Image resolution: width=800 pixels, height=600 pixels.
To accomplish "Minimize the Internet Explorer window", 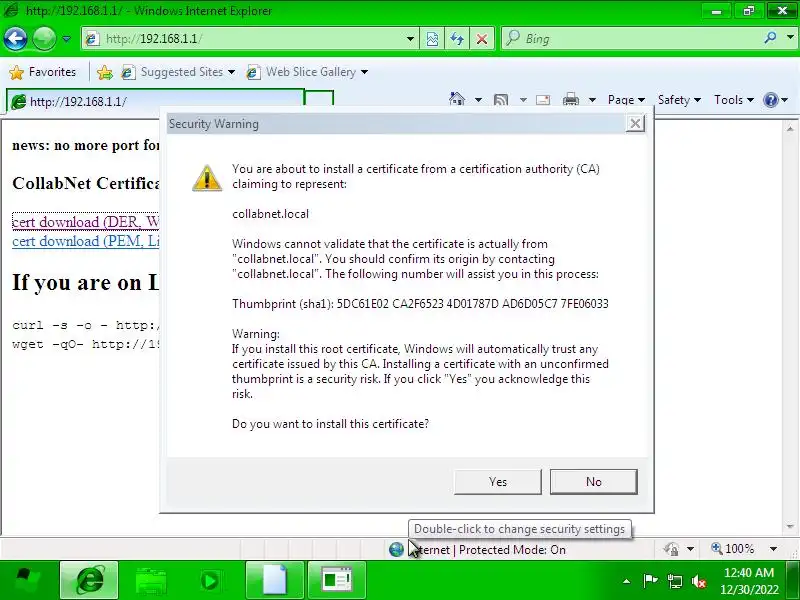I will click(x=716, y=10).
